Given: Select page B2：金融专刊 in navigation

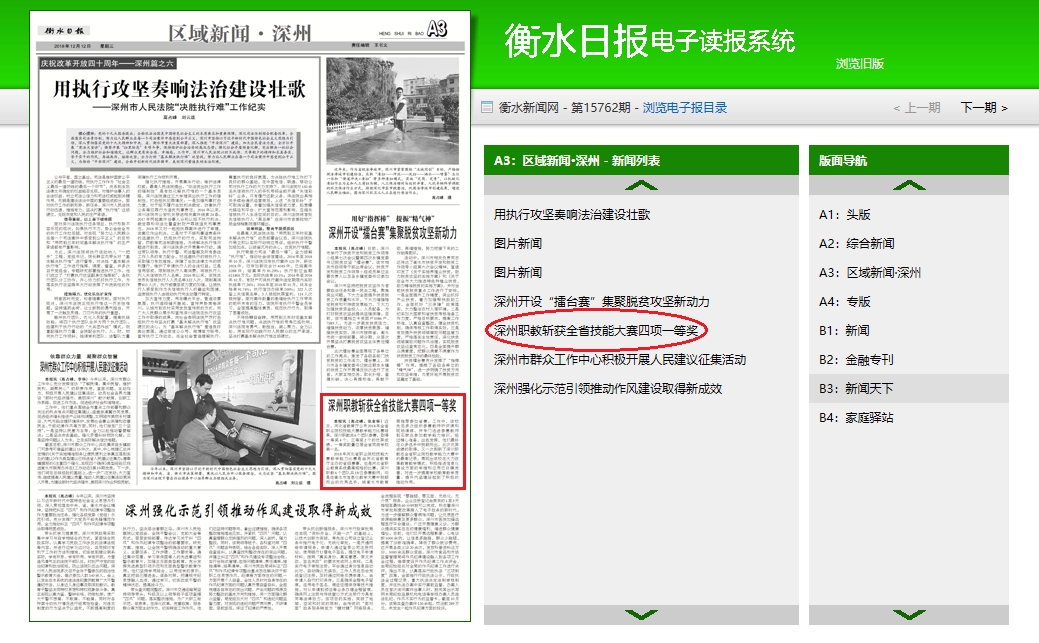Looking at the screenshot, I should pos(856,359).
